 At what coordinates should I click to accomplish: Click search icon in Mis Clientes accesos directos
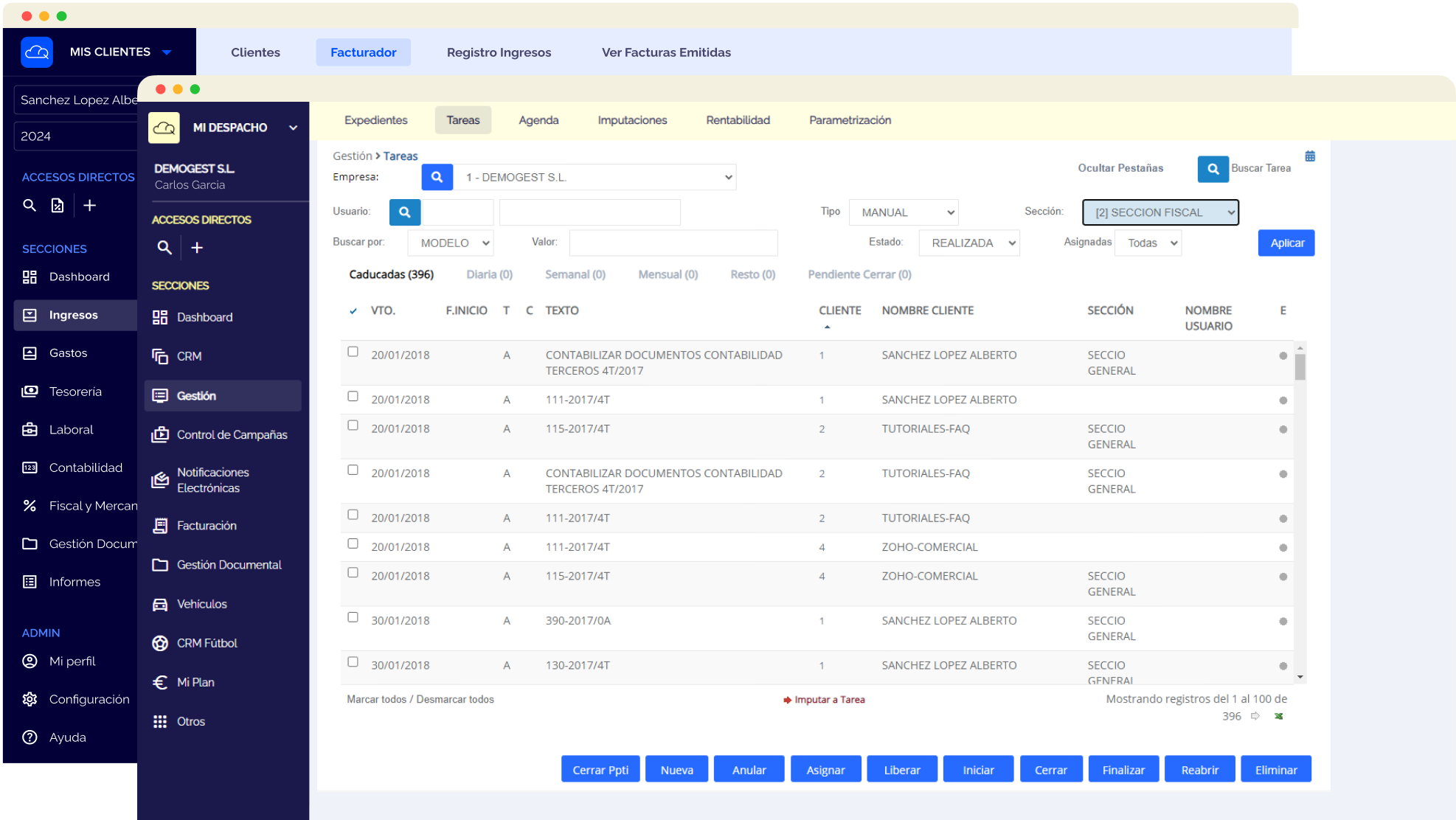pos(30,205)
